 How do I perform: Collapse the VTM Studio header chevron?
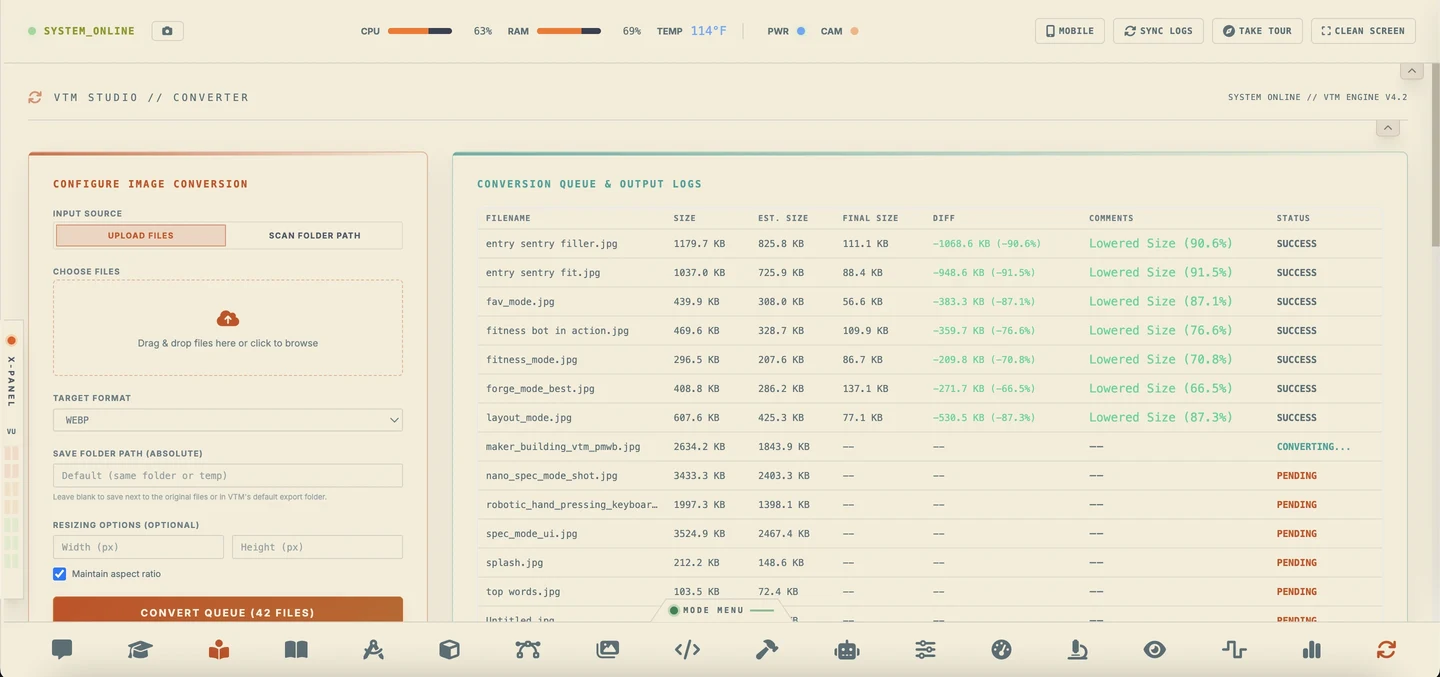point(1387,128)
